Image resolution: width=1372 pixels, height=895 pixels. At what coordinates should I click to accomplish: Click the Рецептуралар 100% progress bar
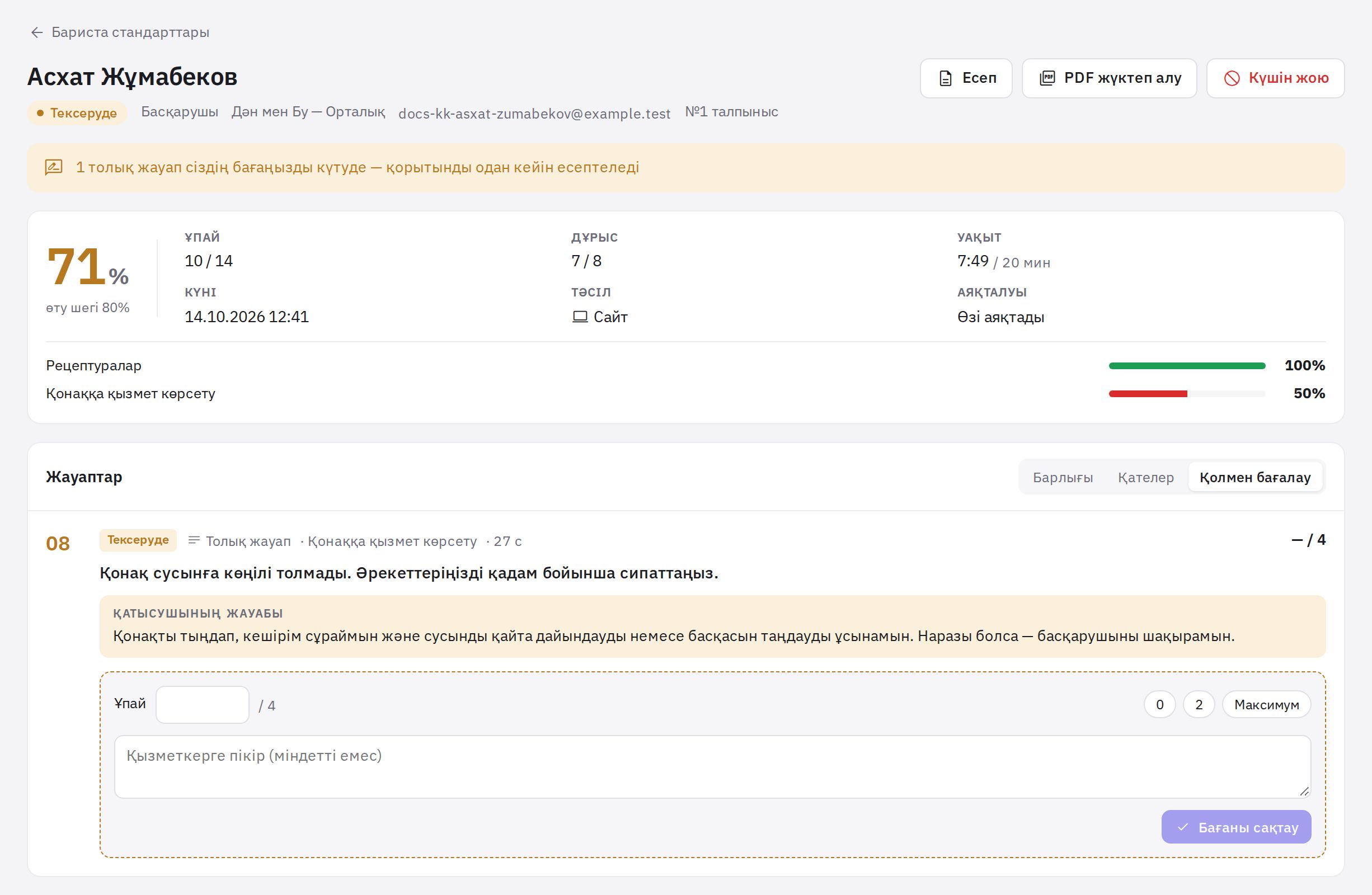(x=1186, y=366)
